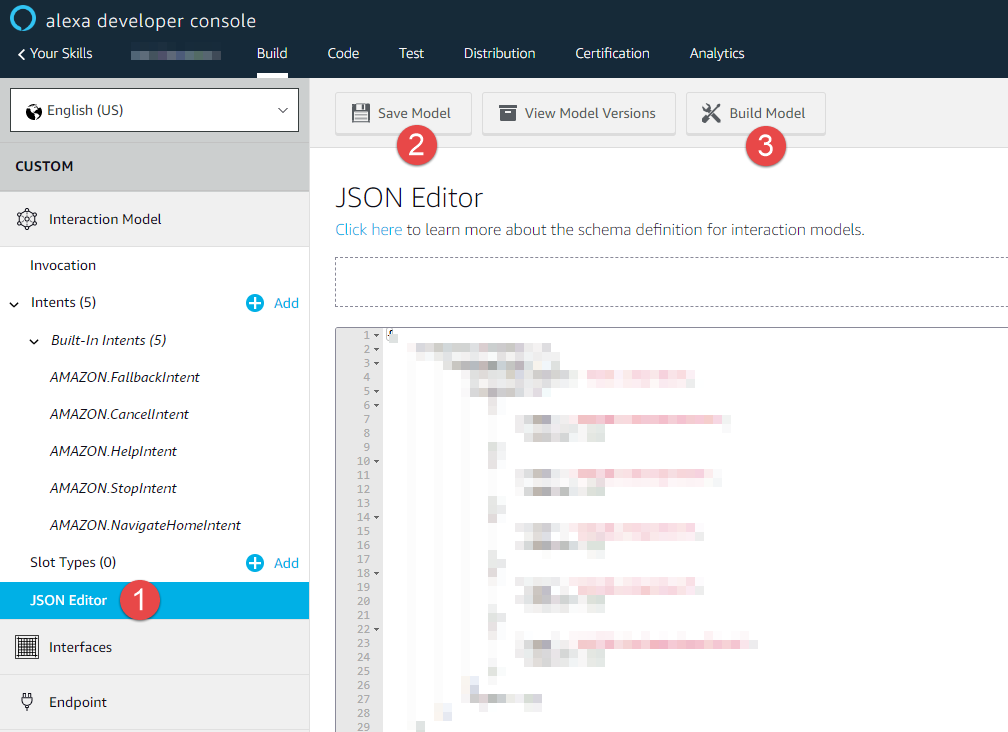Click the globe icon in language selector
The height and width of the screenshot is (732, 1008).
point(34,112)
